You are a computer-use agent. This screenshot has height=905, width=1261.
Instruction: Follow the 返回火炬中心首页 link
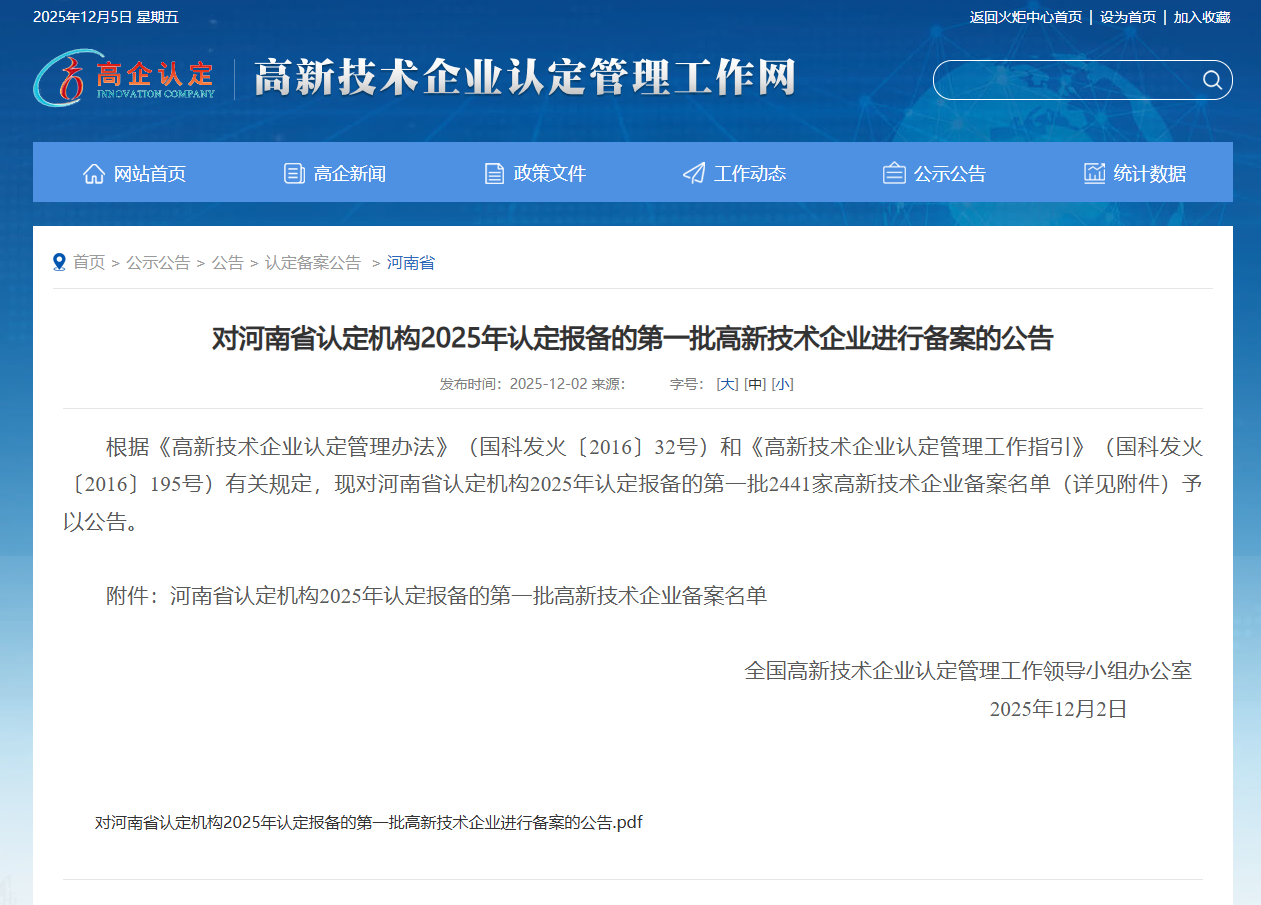pyautogui.click(x=1024, y=16)
